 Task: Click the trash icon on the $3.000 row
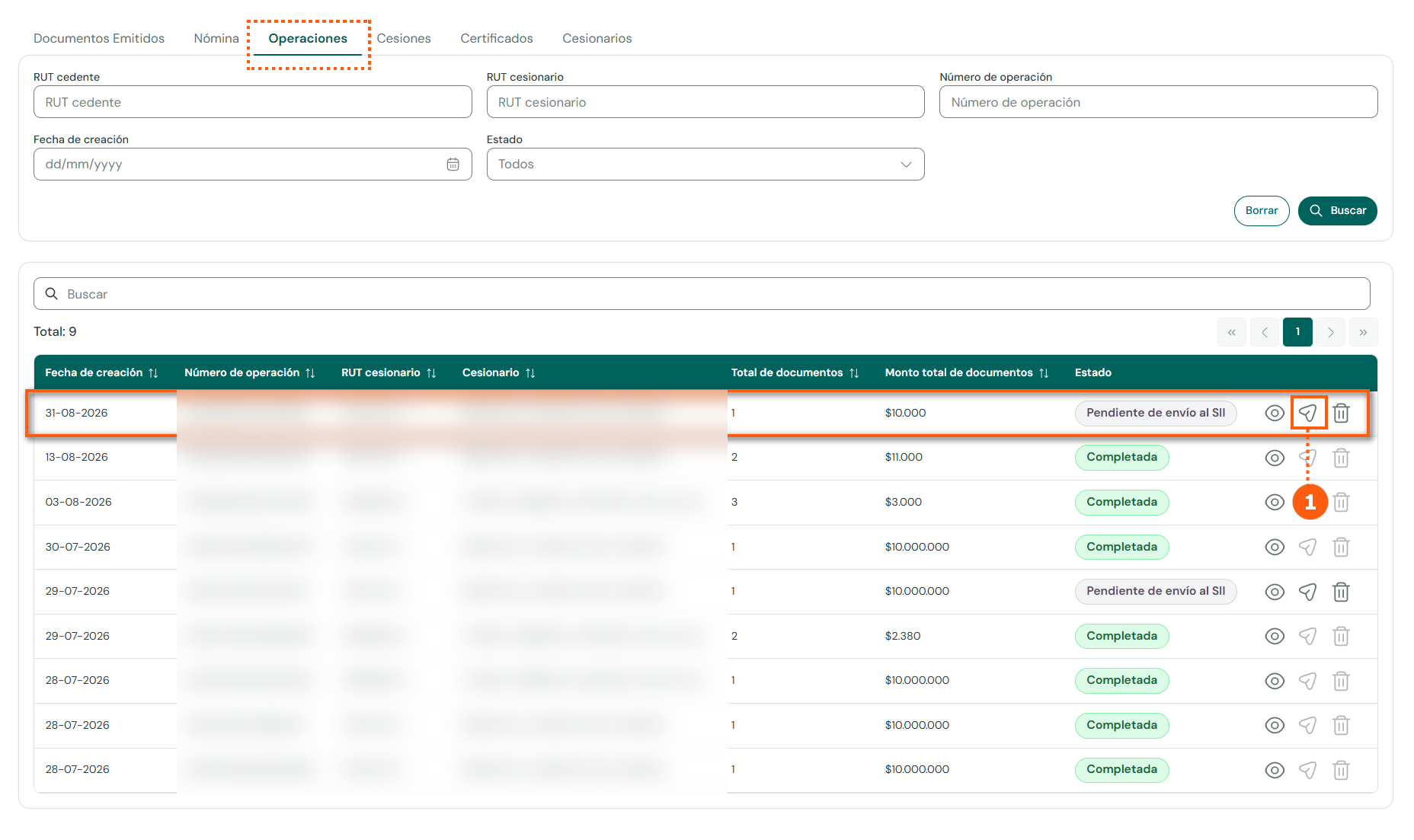pyautogui.click(x=1342, y=503)
